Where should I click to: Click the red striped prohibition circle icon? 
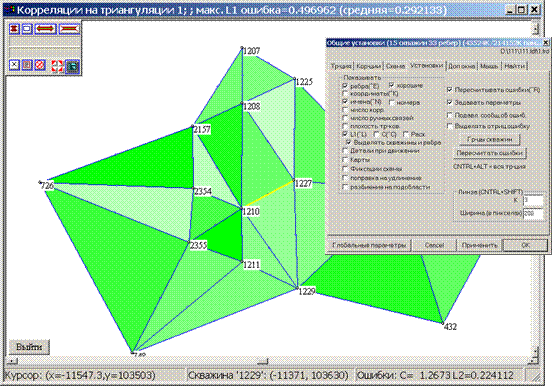(40, 65)
